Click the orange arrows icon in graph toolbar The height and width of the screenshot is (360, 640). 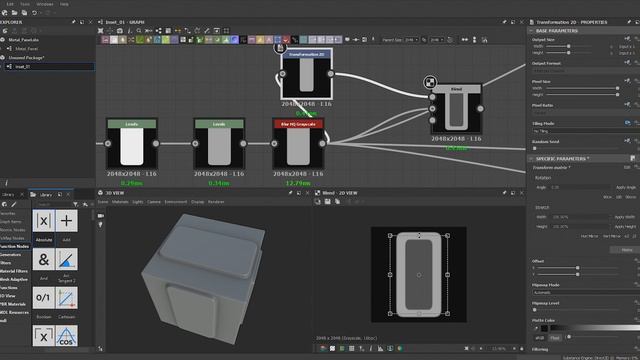coord(178,31)
